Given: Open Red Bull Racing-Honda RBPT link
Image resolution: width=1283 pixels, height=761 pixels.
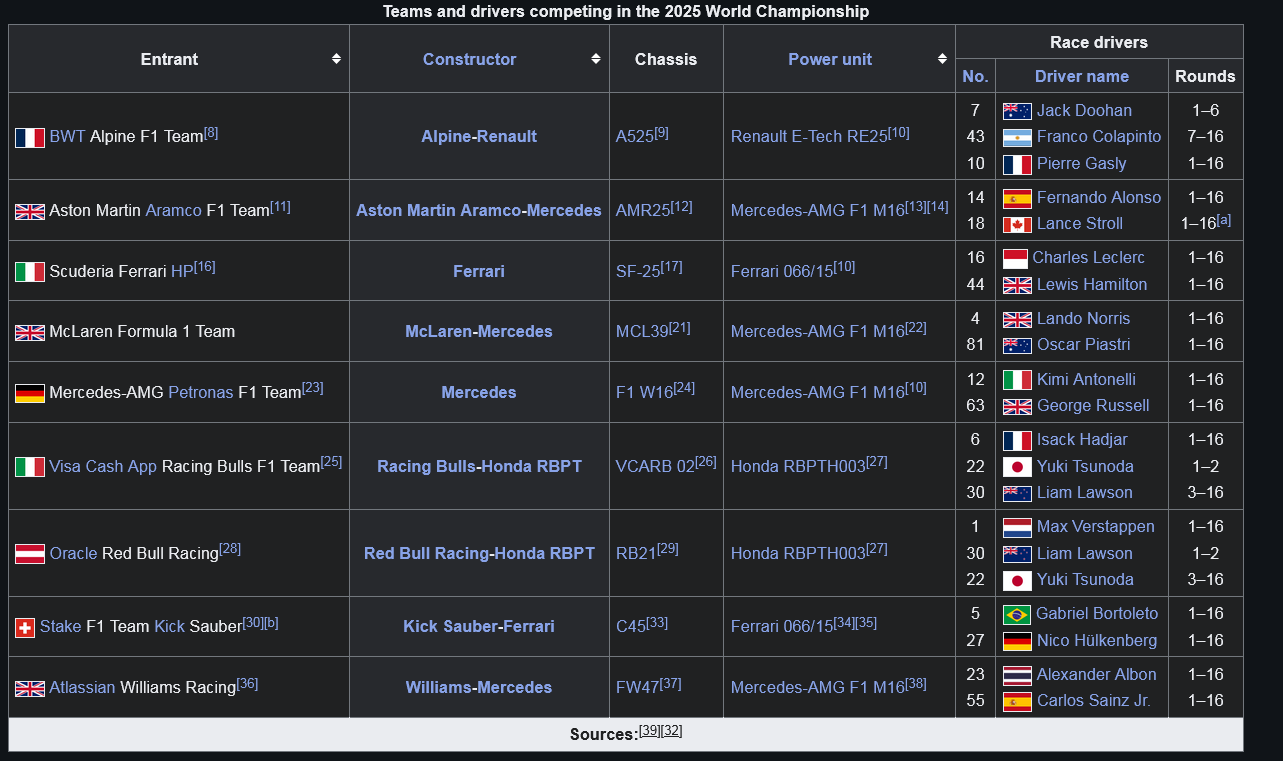Looking at the screenshot, I should tap(479, 553).
